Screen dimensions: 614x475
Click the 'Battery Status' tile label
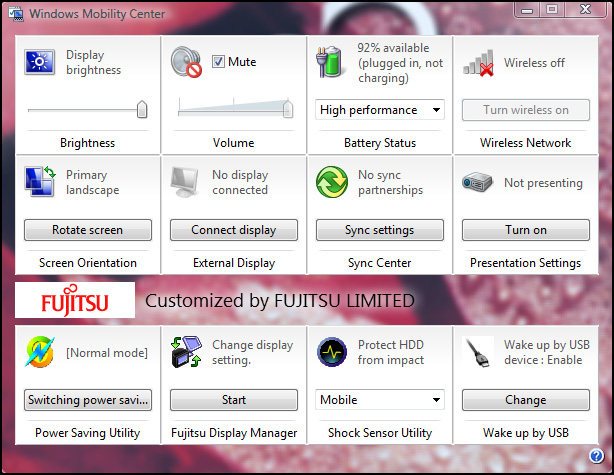(380, 143)
